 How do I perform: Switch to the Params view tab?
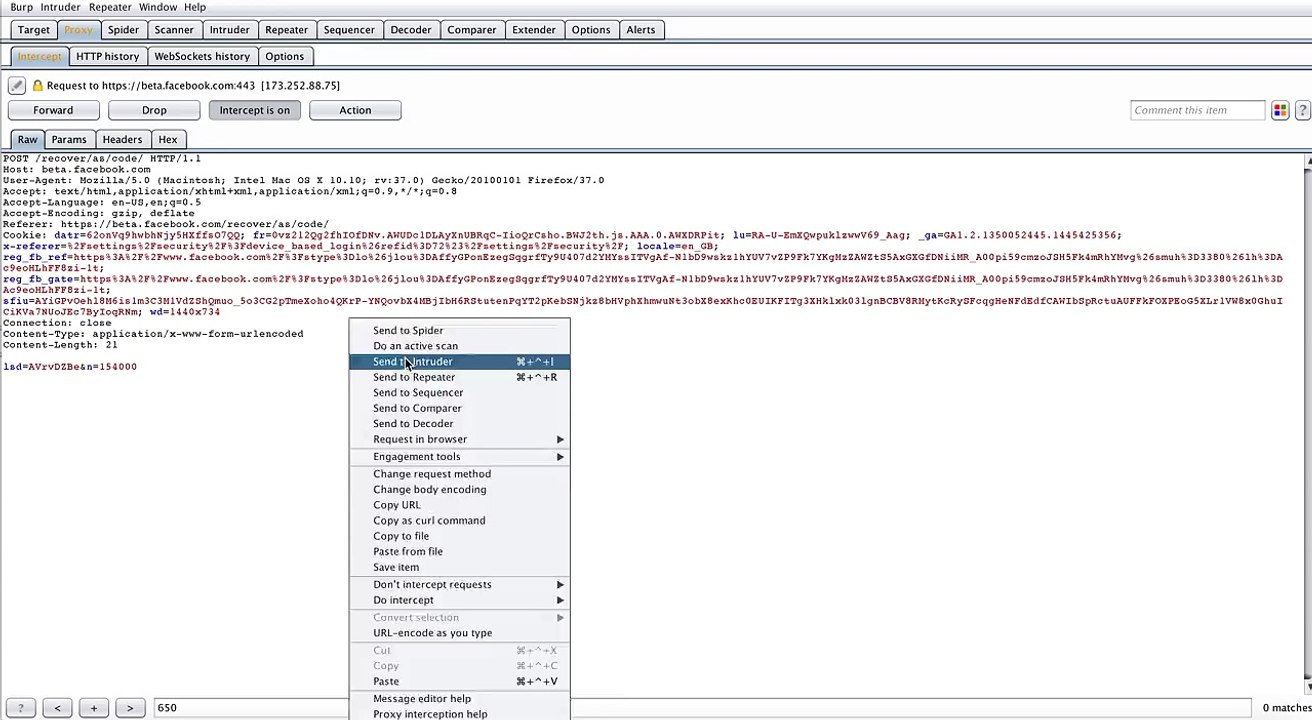(x=69, y=140)
